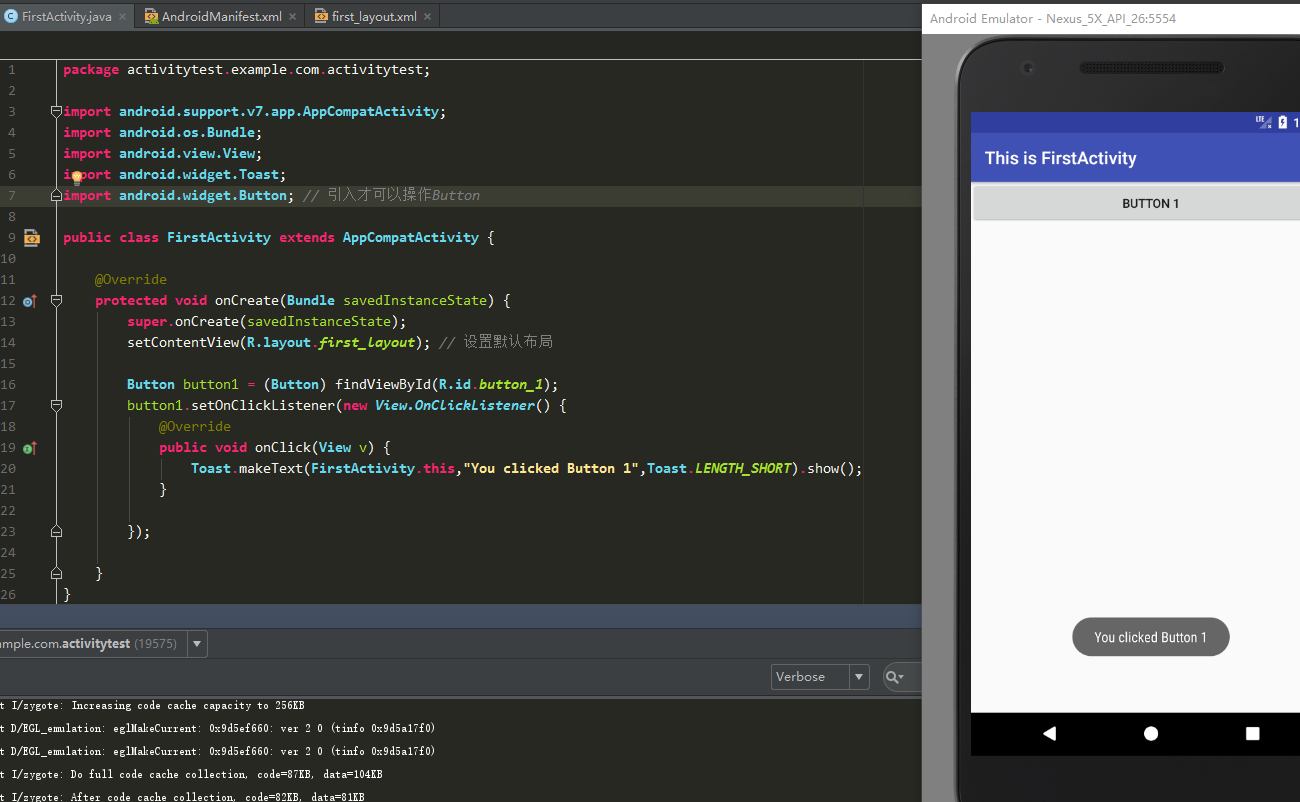This screenshot has width=1300, height=802.
Task: Close the FirstActivity.java tab
Action: pos(123,17)
